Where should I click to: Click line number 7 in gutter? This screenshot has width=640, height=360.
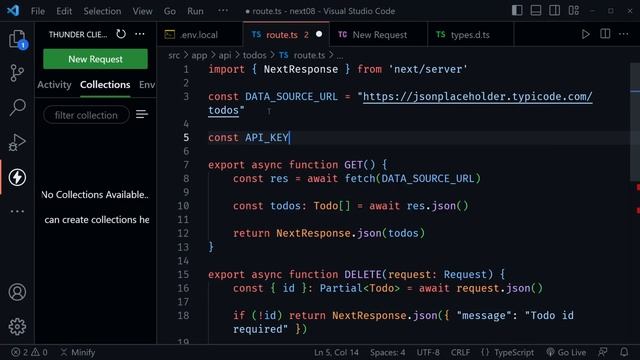click(x=186, y=165)
